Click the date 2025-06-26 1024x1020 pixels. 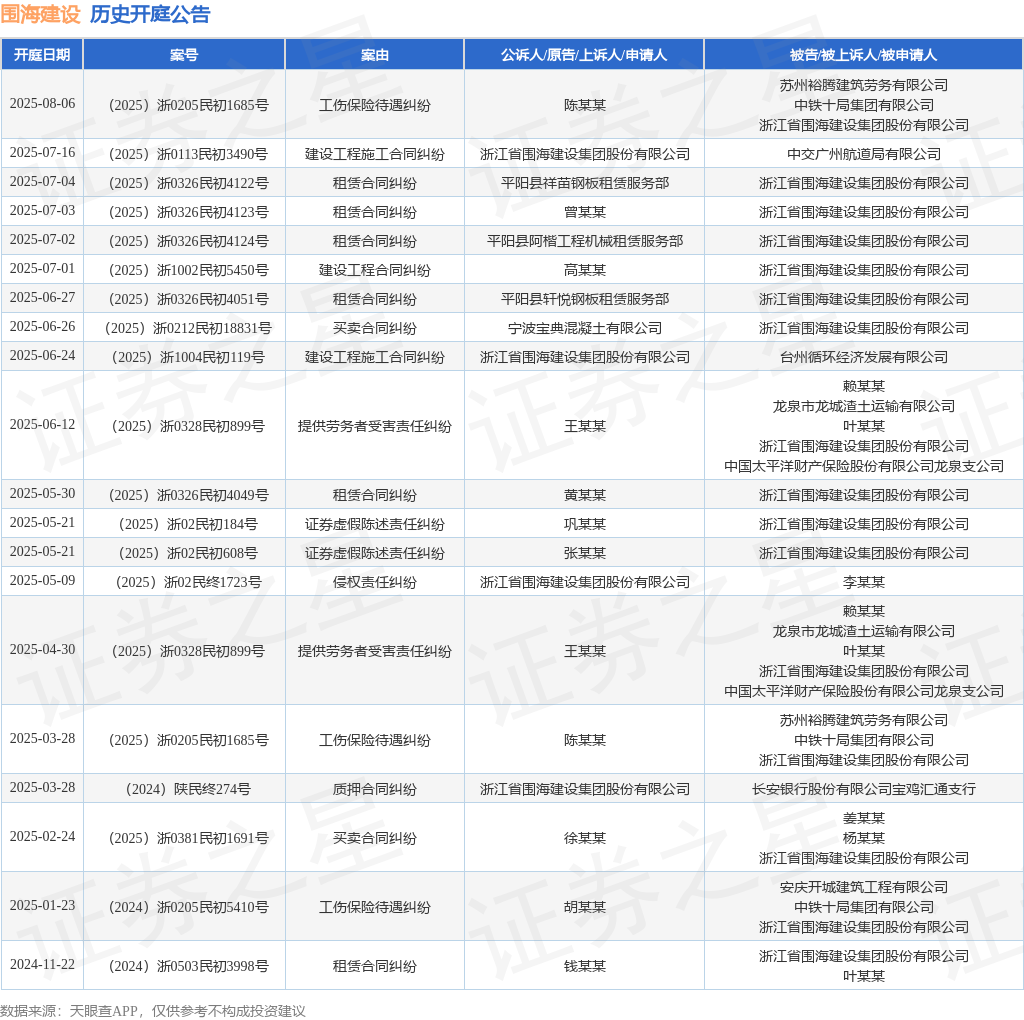[42, 327]
